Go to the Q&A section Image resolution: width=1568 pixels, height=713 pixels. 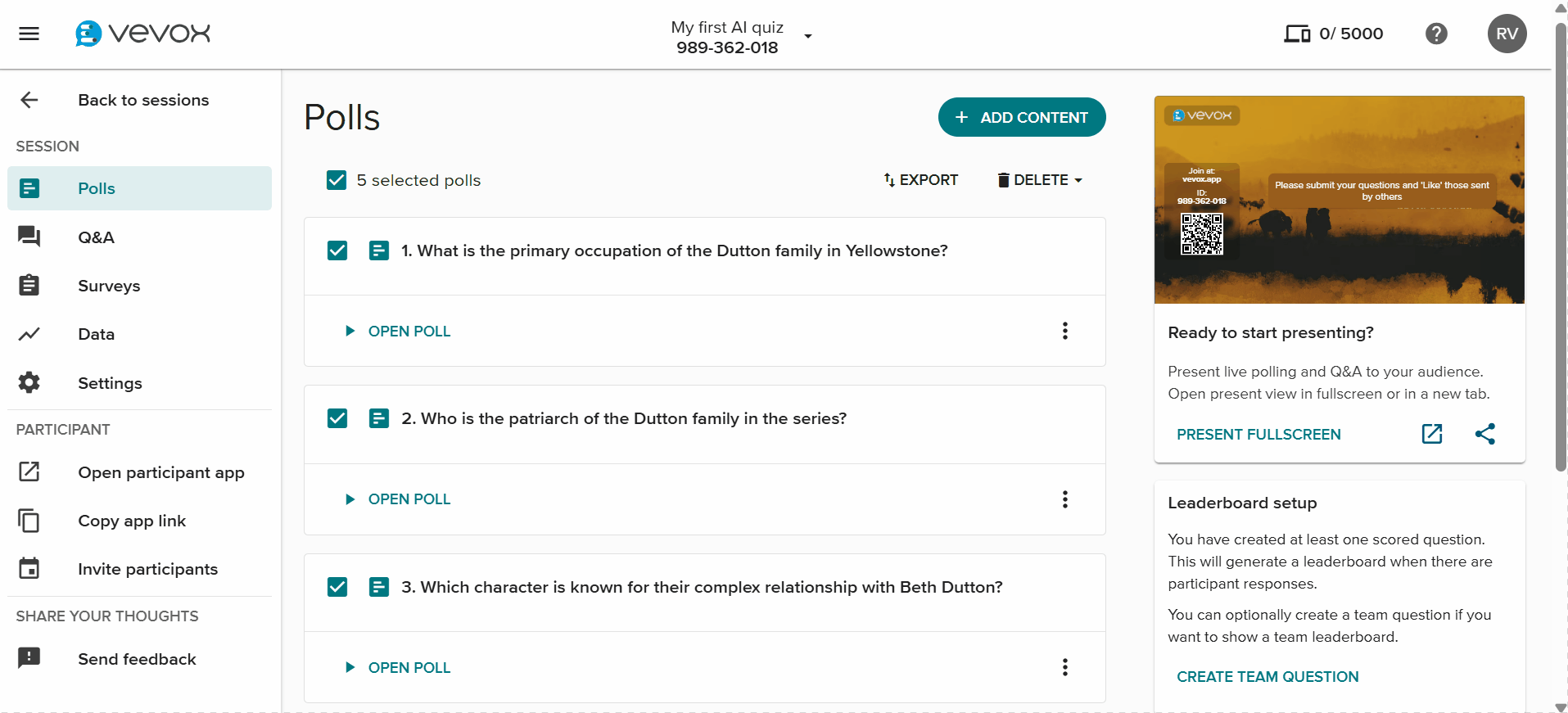pos(96,237)
